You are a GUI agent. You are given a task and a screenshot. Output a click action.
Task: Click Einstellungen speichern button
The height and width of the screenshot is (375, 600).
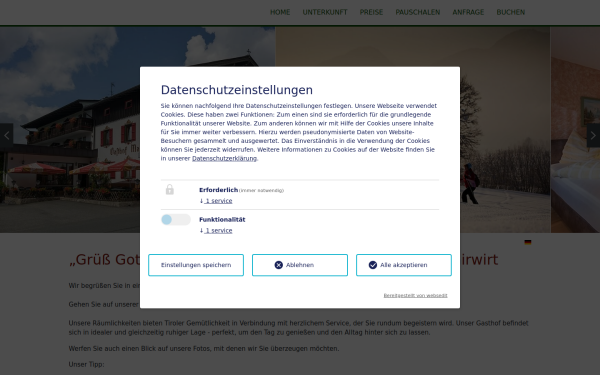point(196,265)
